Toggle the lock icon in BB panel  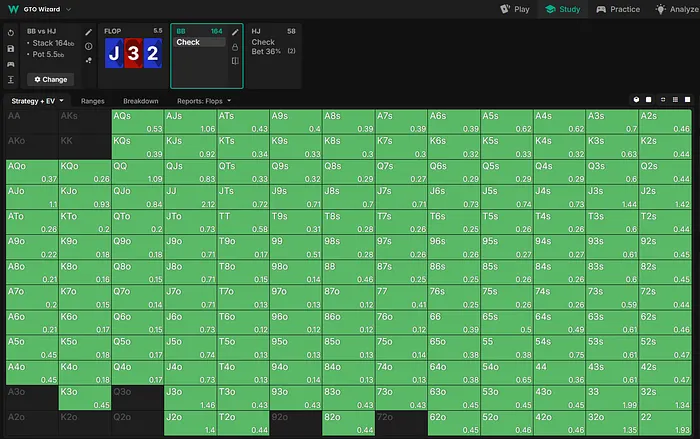(235, 47)
